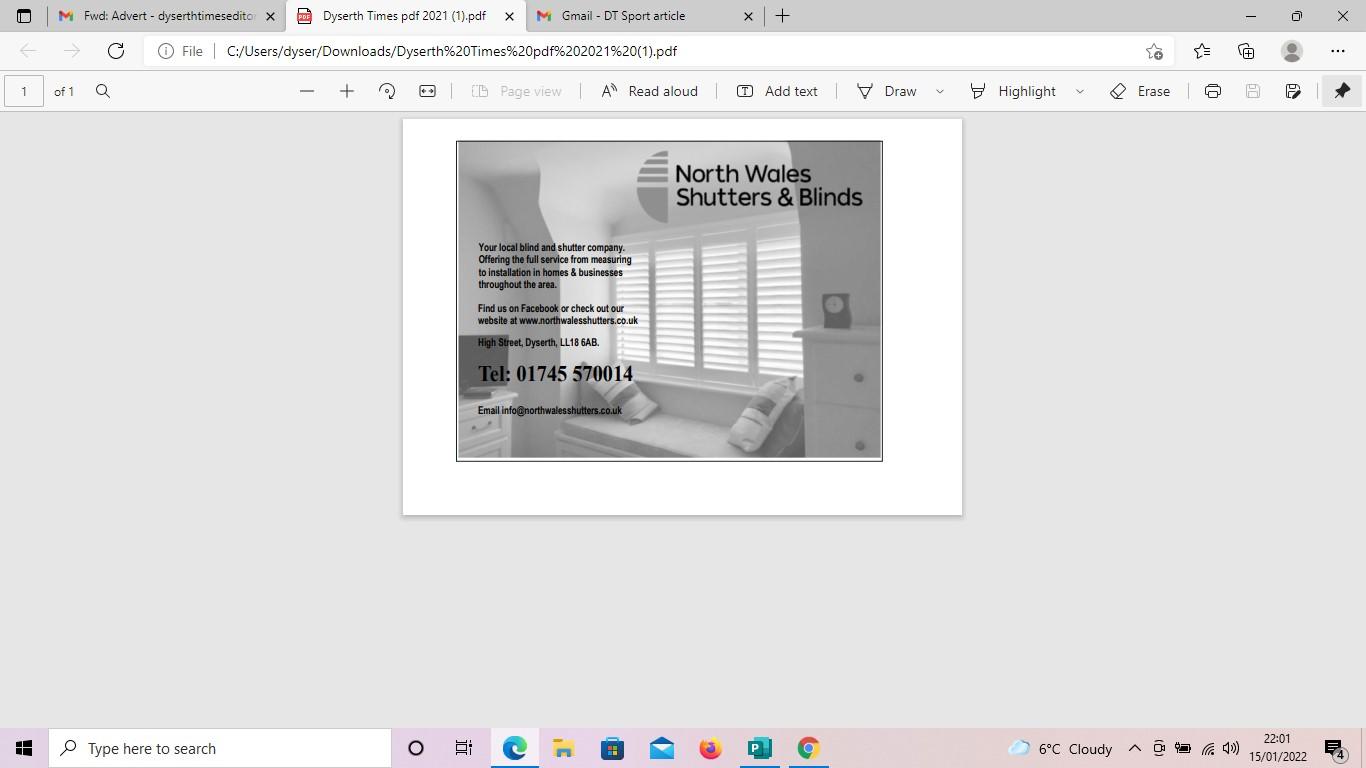Image resolution: width=1366 pixels, height=768 pixels.
Task: Select the Dyserth Times pdf 2021 tab
Action: pyautogui.click(x=405, y=16)
